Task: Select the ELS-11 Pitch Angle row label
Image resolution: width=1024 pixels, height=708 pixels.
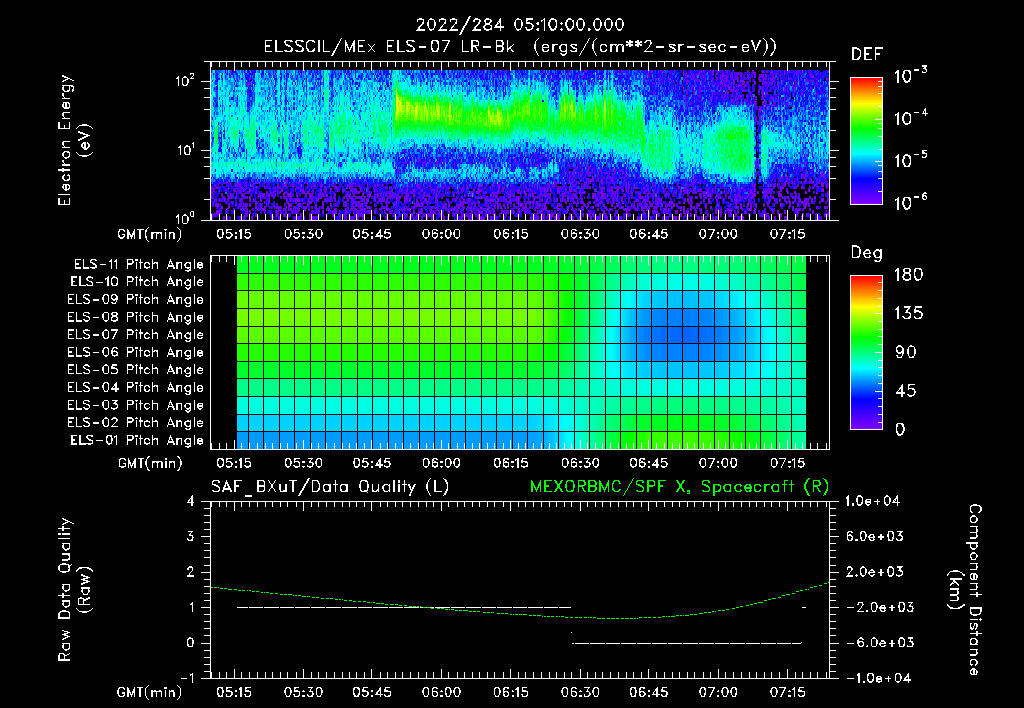Action: 138,265
